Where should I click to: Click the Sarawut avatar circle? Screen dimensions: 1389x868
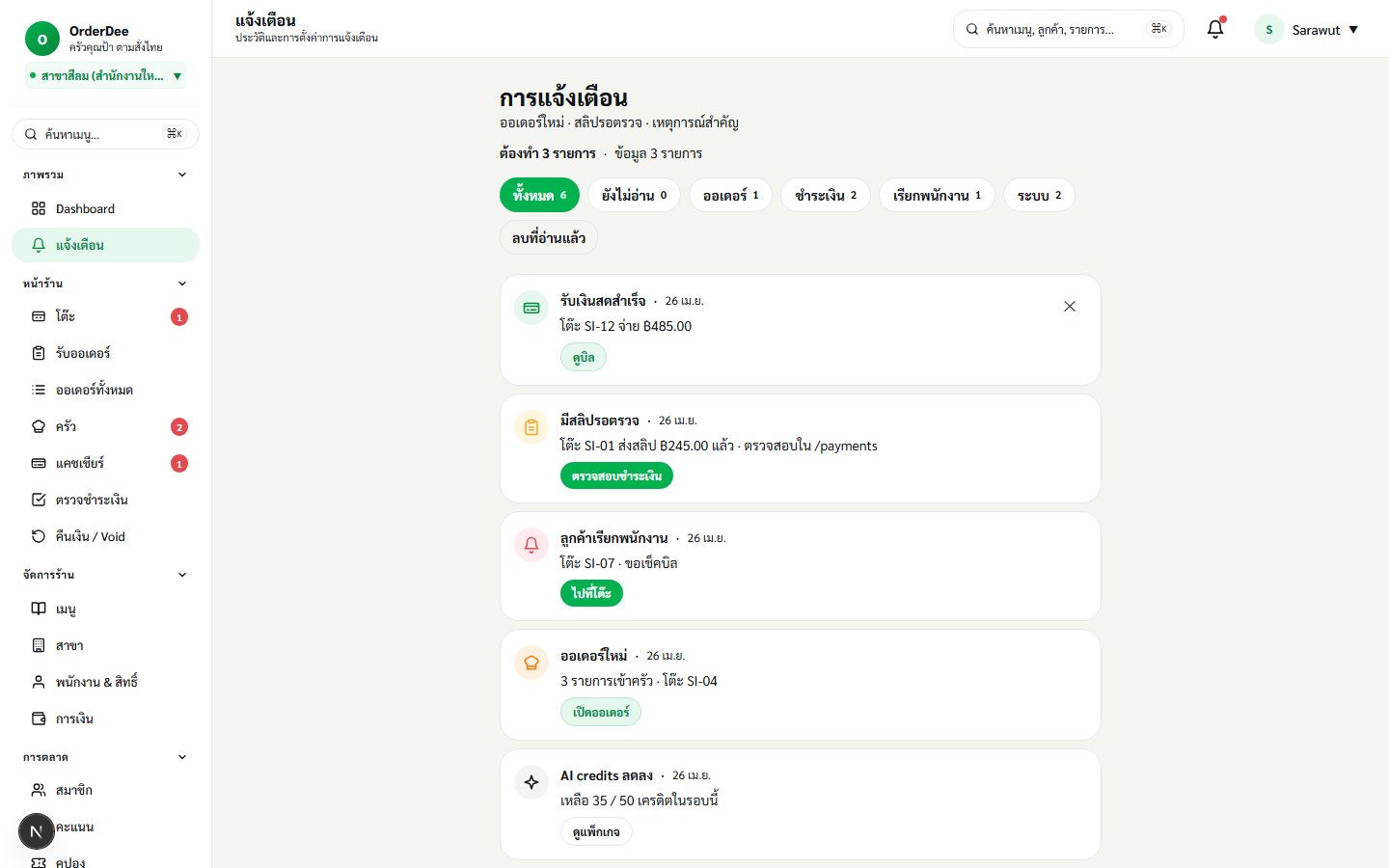1268,30
